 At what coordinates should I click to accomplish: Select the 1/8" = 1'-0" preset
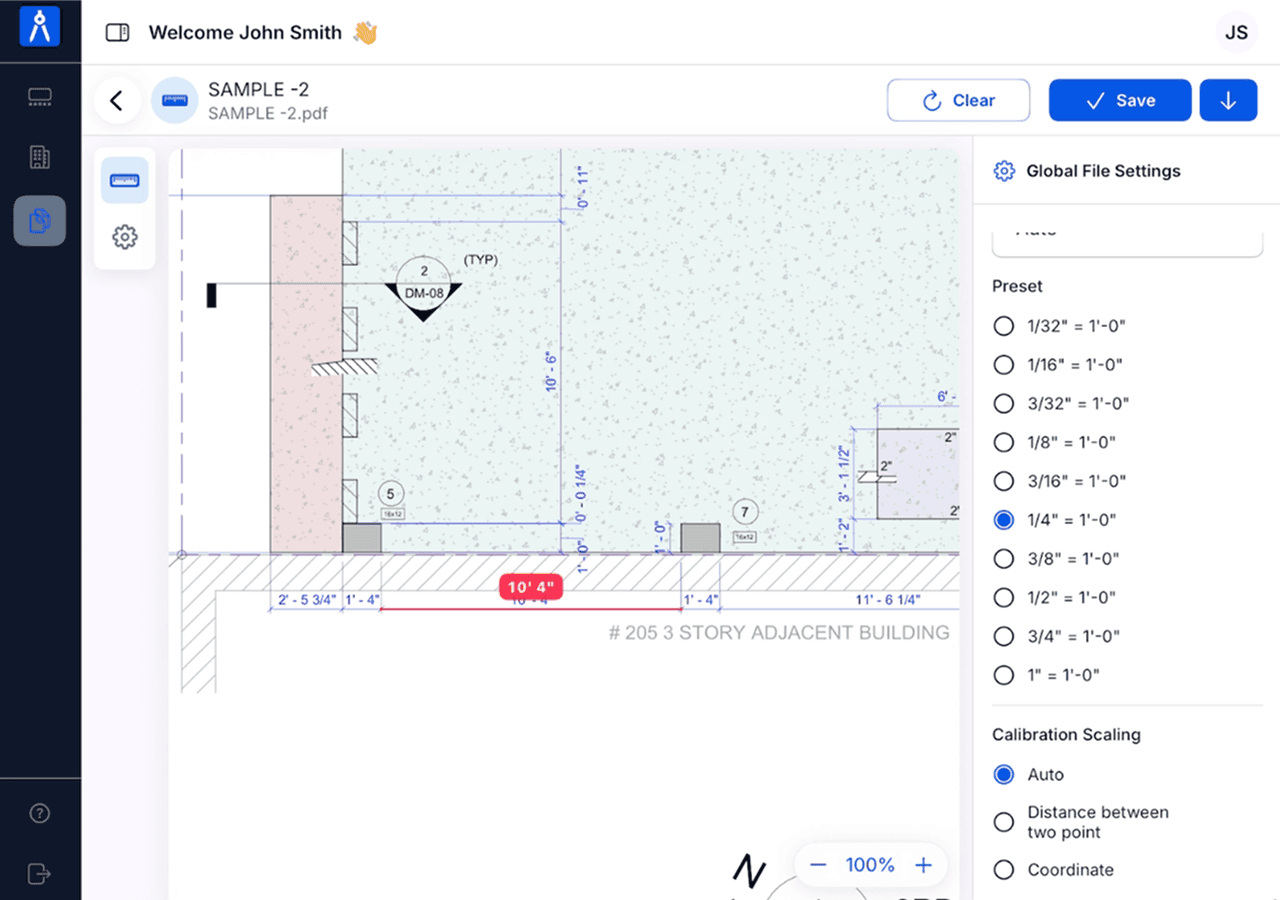click(1004, 442)
